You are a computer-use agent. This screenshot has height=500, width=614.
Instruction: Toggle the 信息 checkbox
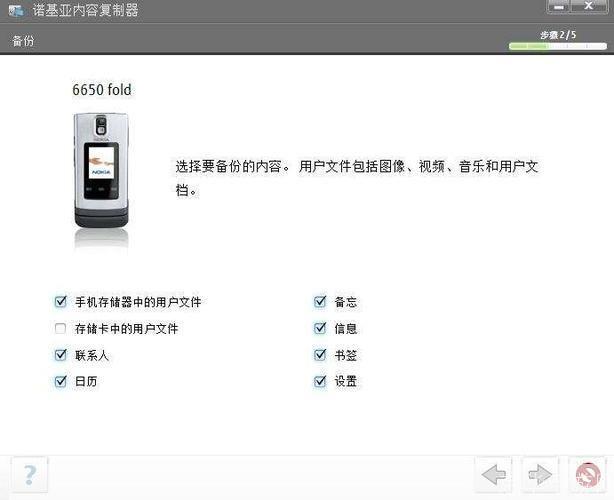(x=320, y=328)
